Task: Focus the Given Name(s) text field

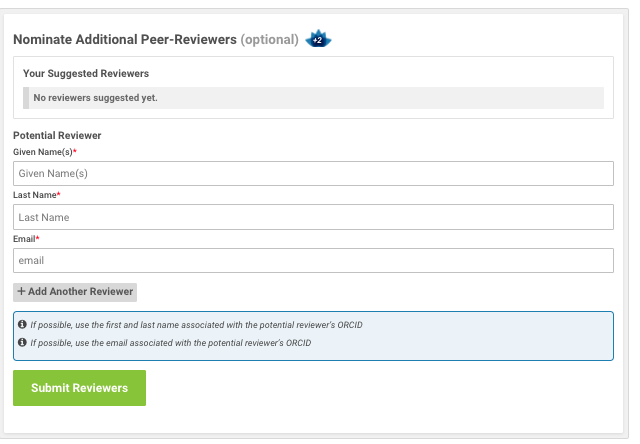Action: [313, 174]
